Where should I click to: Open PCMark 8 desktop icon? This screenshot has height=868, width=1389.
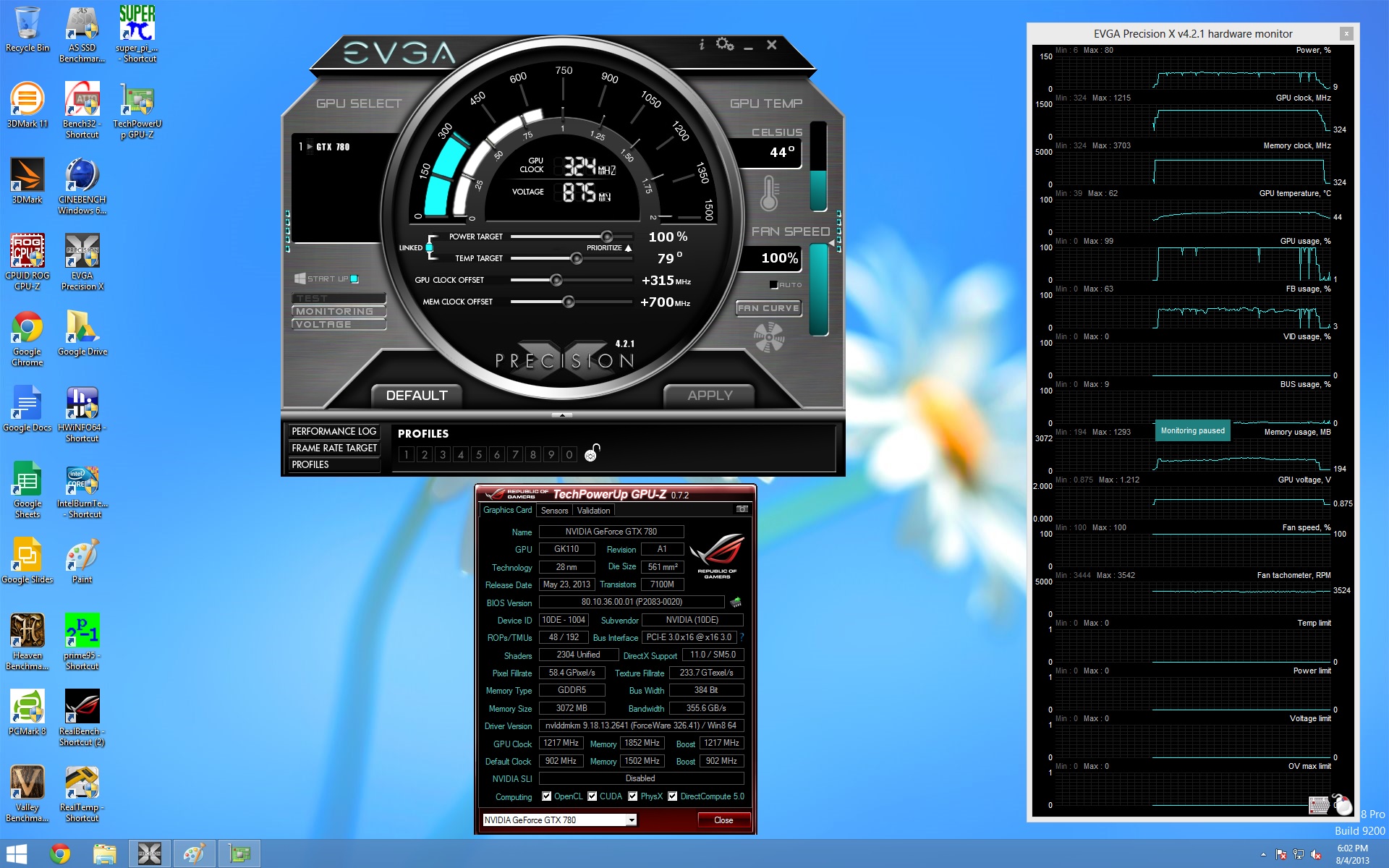click(x=27, y=712)
